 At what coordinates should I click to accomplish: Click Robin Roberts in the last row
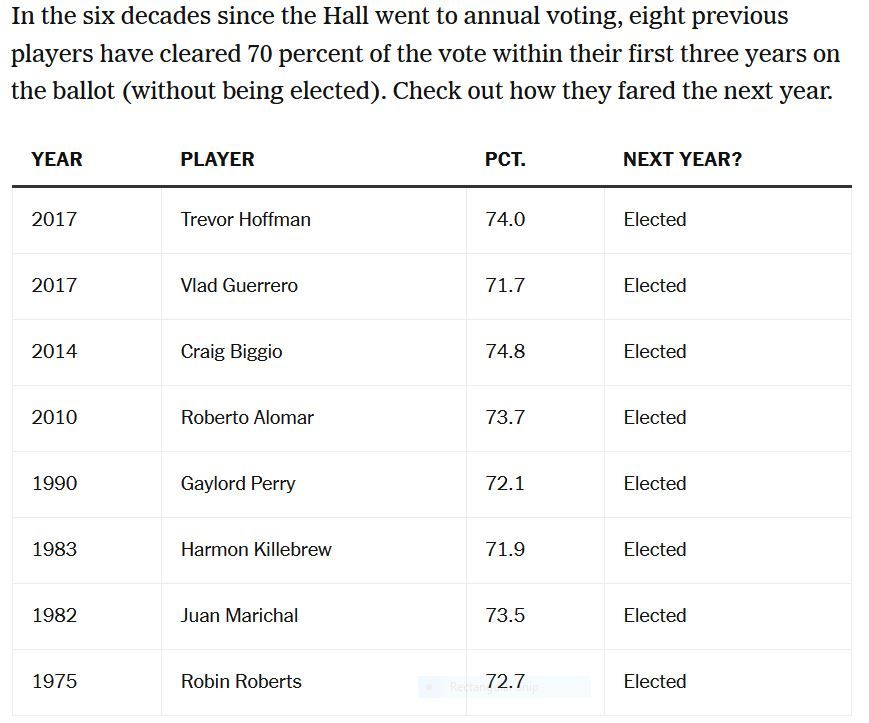click(x=241, y=681)
